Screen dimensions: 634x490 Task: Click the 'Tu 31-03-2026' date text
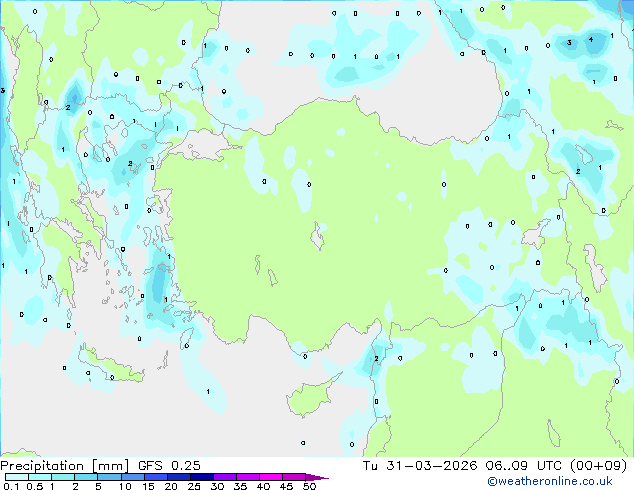[x=420, y=466]
